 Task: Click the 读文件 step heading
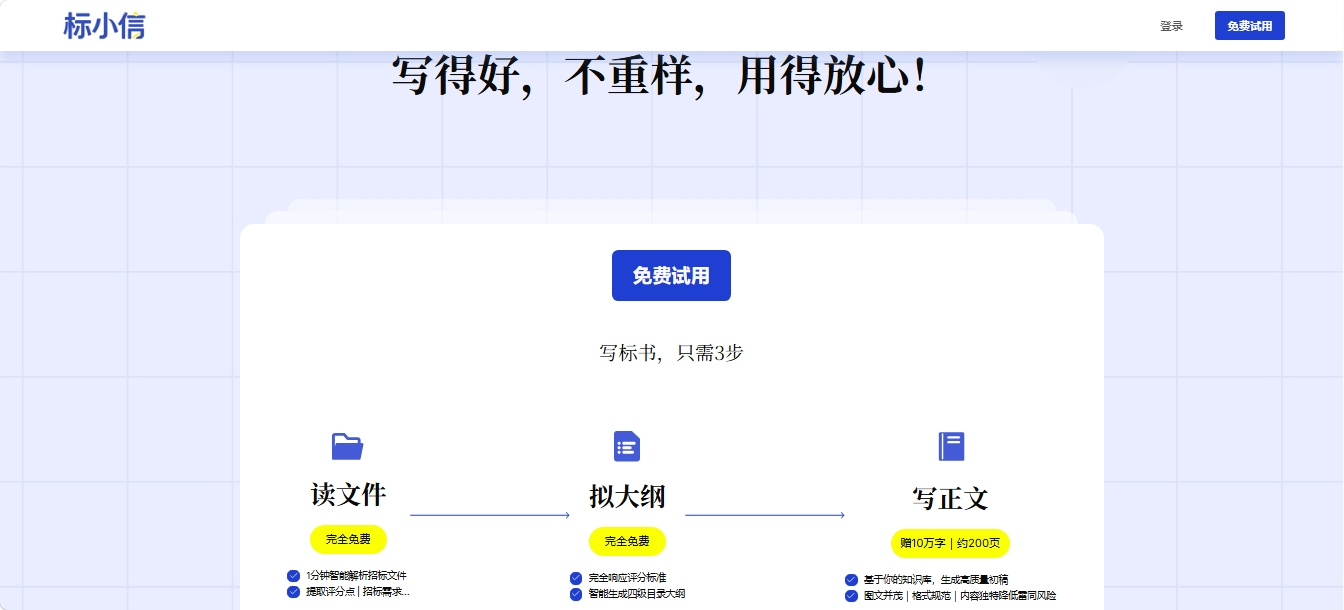348,494
